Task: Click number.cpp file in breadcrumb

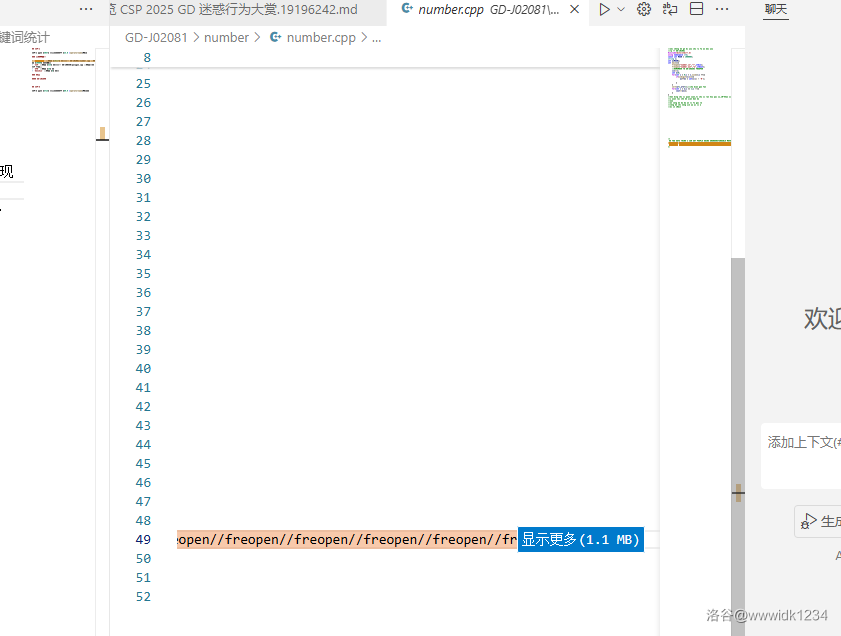Action: pyautogui.click(x=320, y=38)
